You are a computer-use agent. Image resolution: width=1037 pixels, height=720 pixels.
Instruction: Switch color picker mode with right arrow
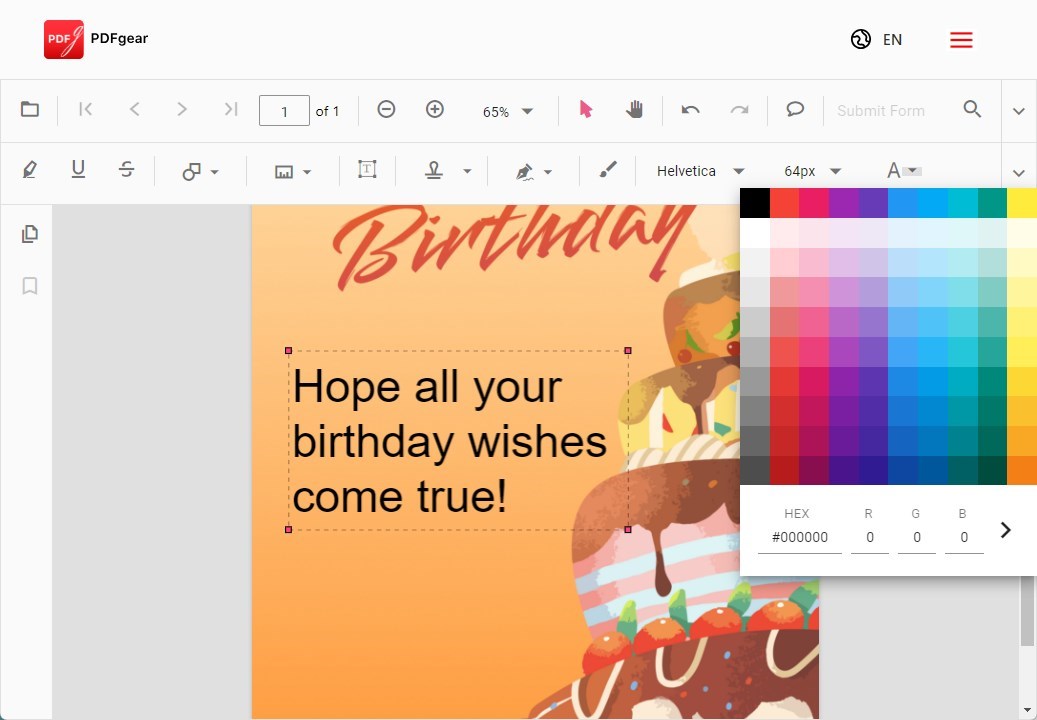pos(1006,530)
